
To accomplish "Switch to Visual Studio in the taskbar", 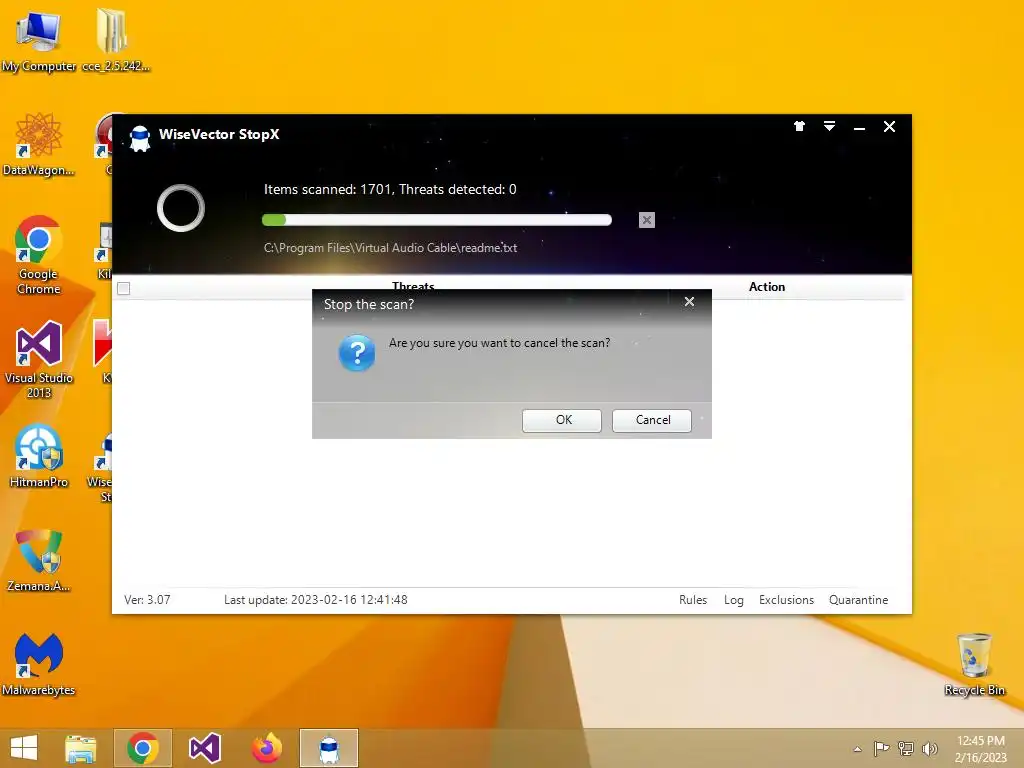I will (204, 748).
